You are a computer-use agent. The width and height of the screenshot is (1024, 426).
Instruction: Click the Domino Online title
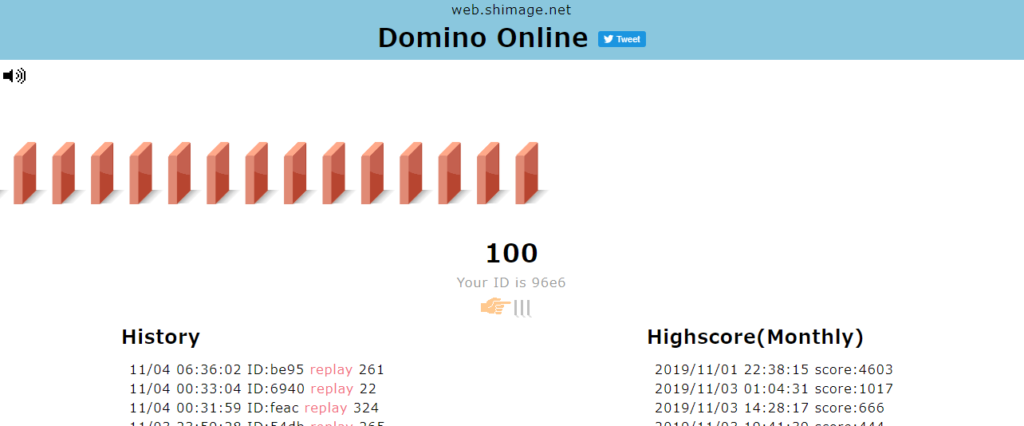click(x=483, y=38)
